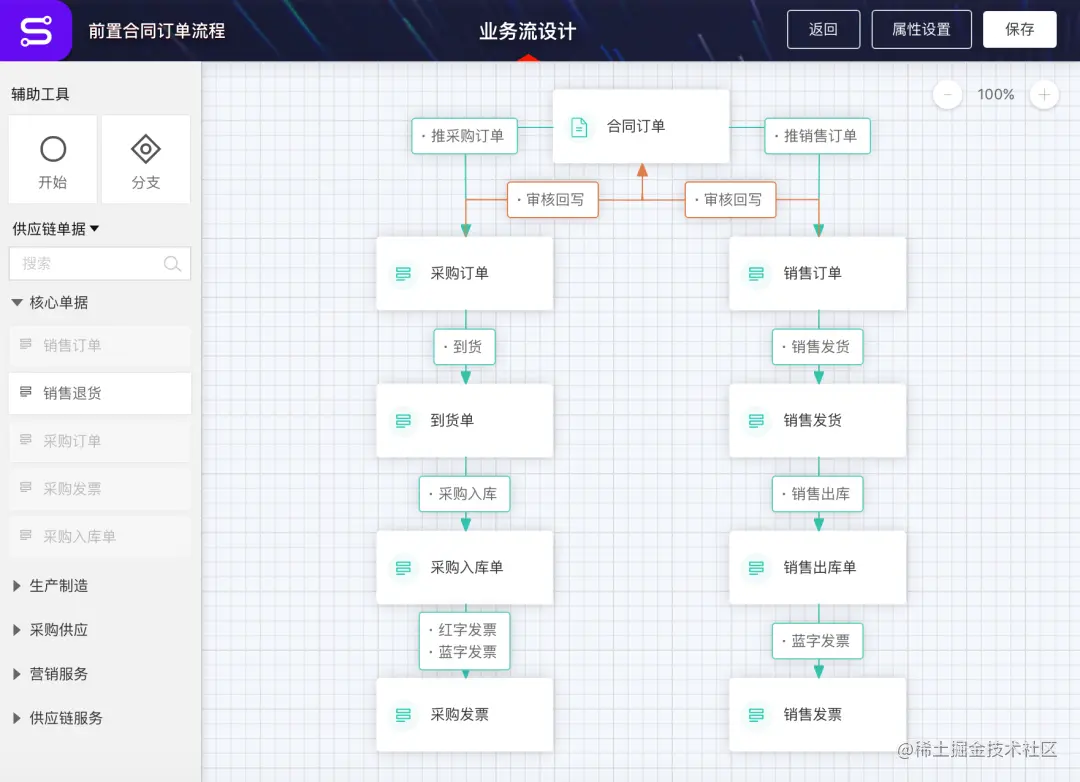Click the search magnifier icon in sidebar
The height and width of the screenshot is (782, 1080).
pos(171,263)
